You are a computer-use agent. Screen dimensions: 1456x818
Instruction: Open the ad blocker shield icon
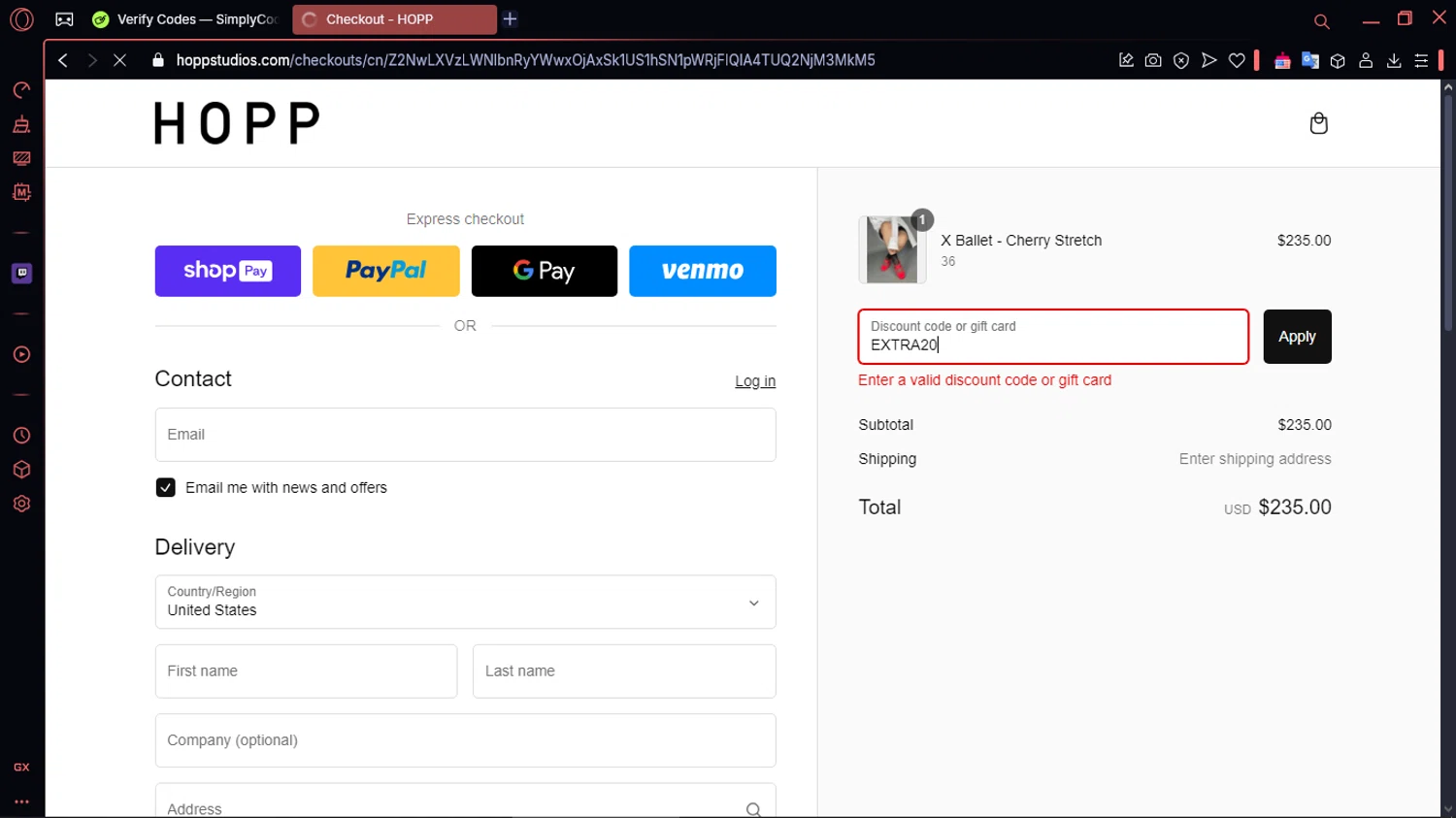[1181, 60]
